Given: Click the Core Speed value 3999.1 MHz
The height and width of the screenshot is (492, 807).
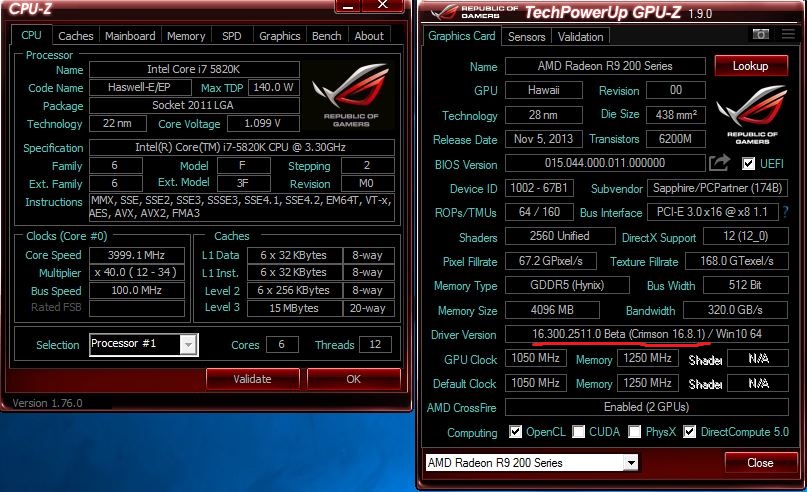Looking at the screenshot, I should [136, 255].
